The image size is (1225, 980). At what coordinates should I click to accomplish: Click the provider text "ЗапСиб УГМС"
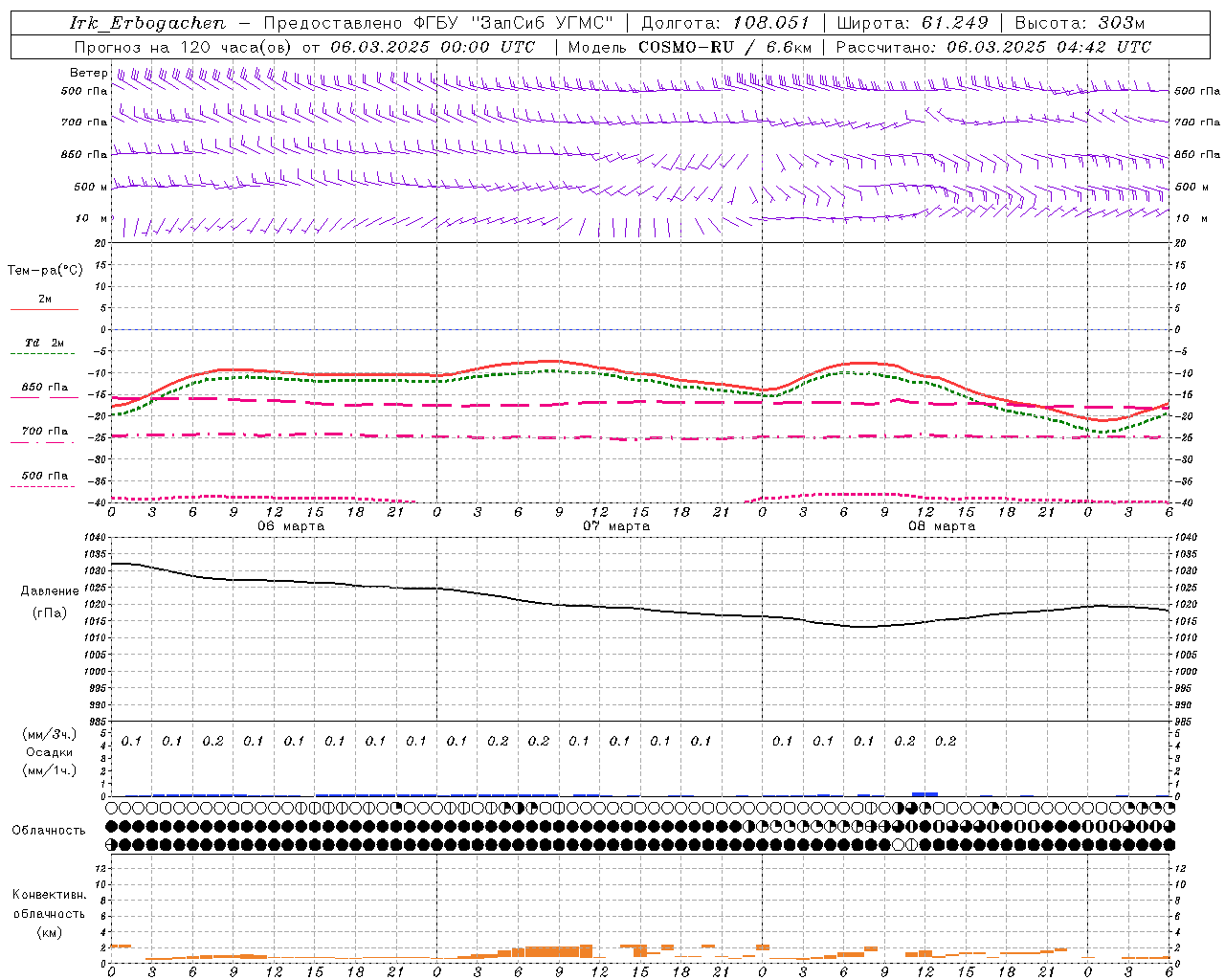tap(543, 23)
